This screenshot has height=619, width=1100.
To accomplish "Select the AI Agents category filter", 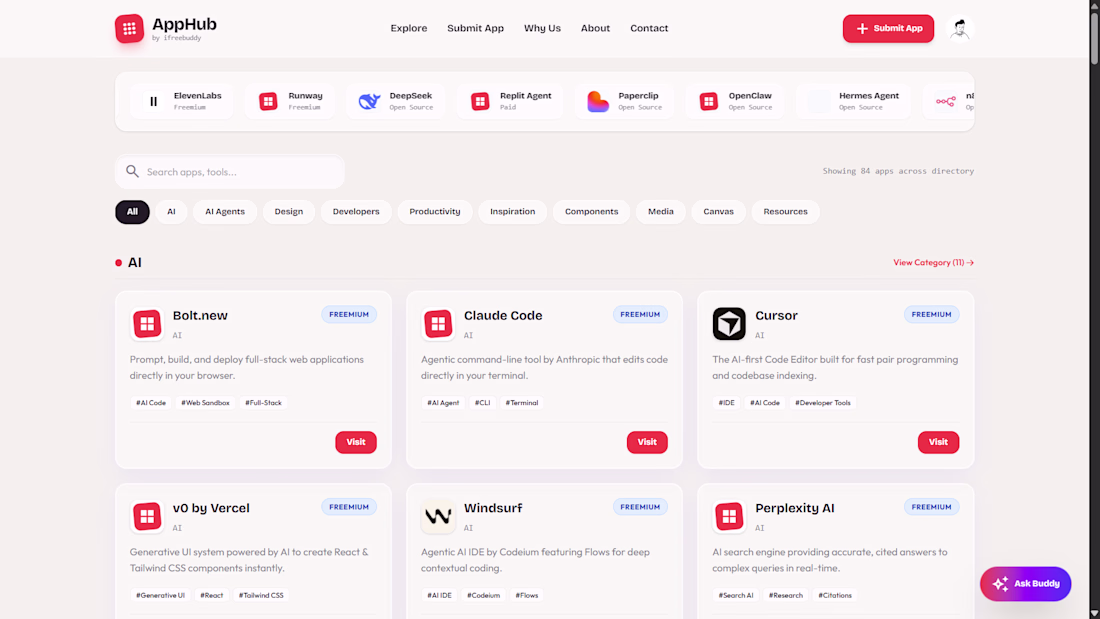I will tap(225, 211).
